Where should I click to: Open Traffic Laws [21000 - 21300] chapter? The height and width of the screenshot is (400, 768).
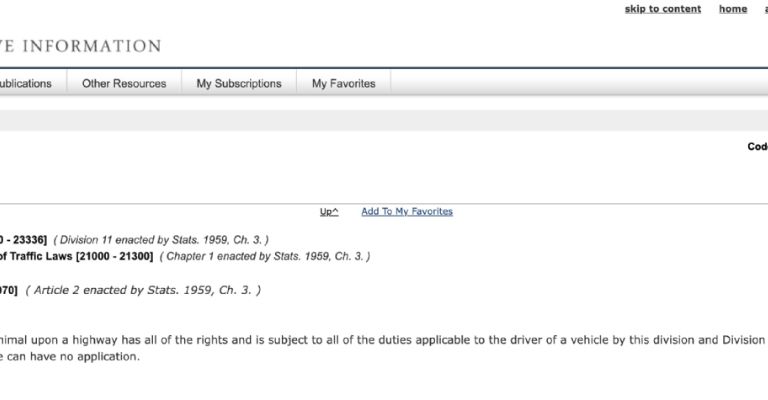pos(76,256)
